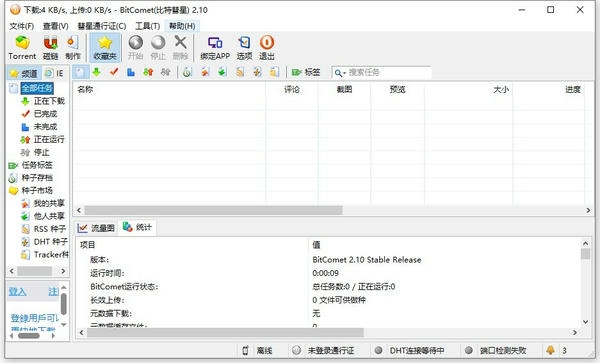The width and height of the screenshot is (600, 363).
Task: Select 我的共享 in the sidebar tree
Action: click(x=49, y=203)
